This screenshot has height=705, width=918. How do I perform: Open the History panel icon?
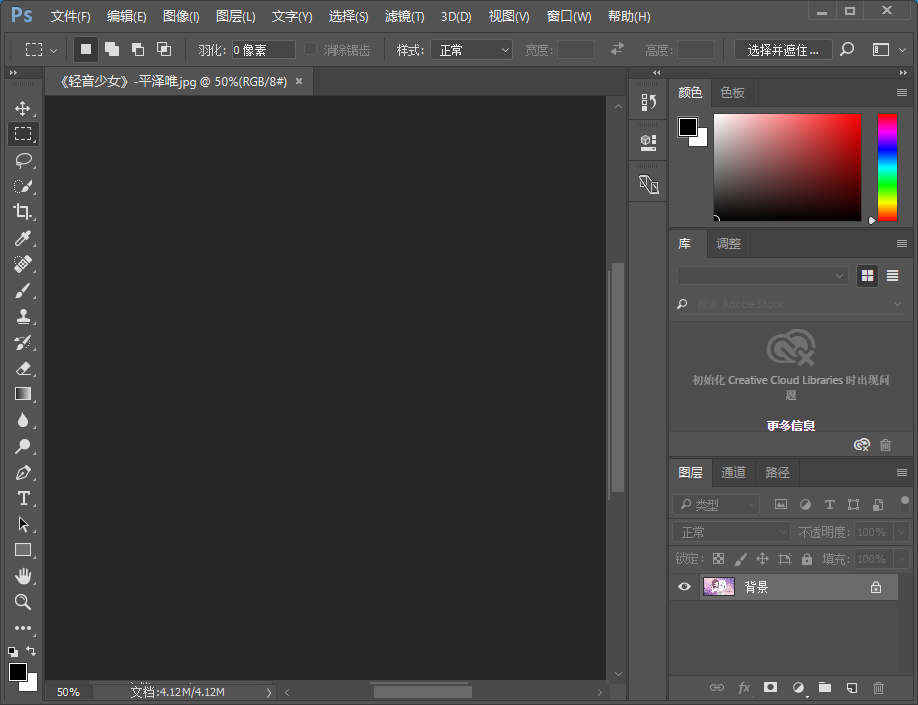pyautogui.click(x=648, y=102)
